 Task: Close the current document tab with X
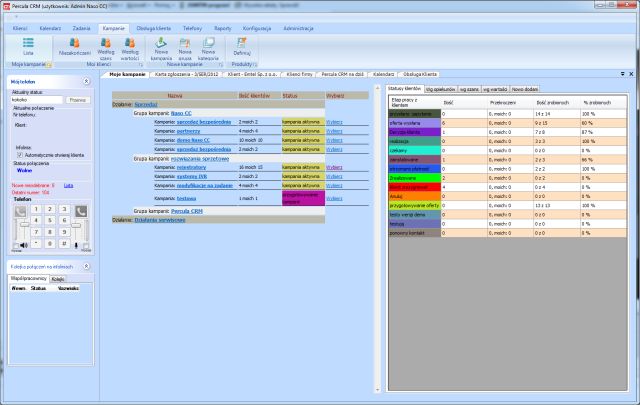point(631,74)
